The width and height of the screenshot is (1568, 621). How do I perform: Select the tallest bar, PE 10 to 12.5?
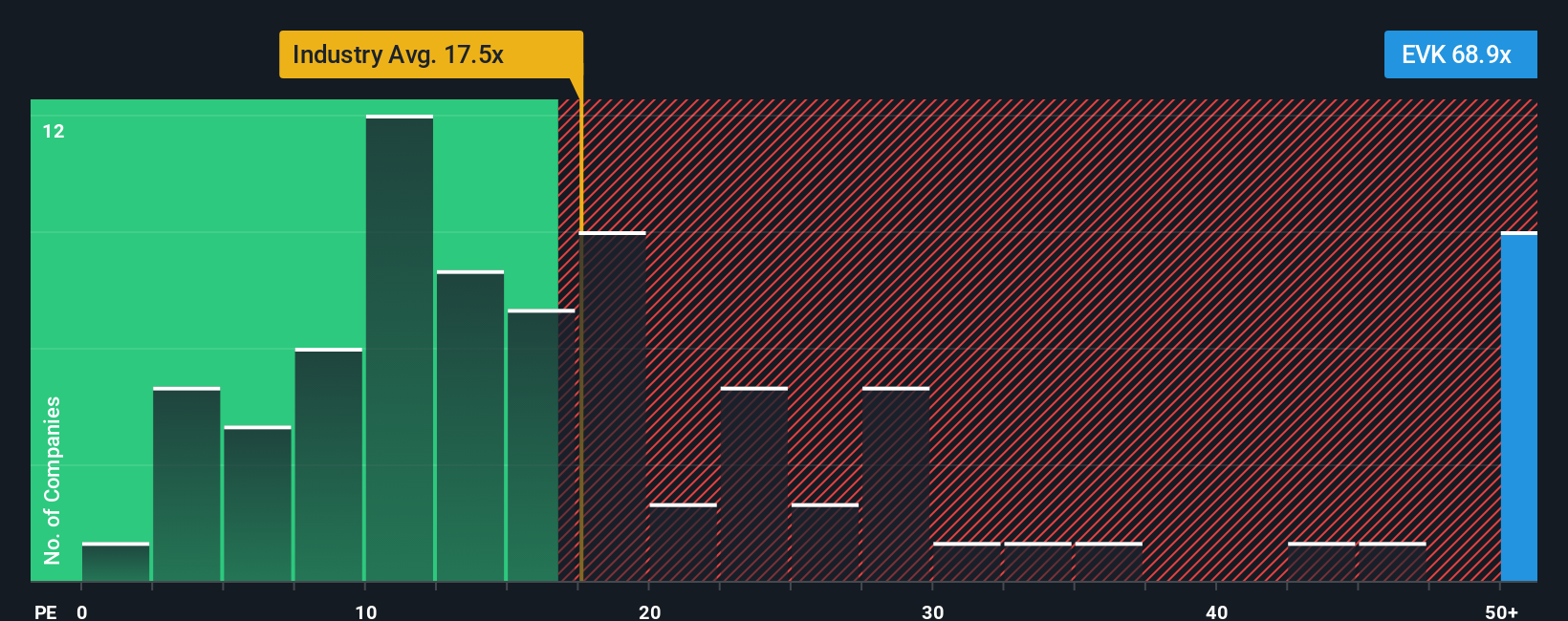(x=400, y=348)
